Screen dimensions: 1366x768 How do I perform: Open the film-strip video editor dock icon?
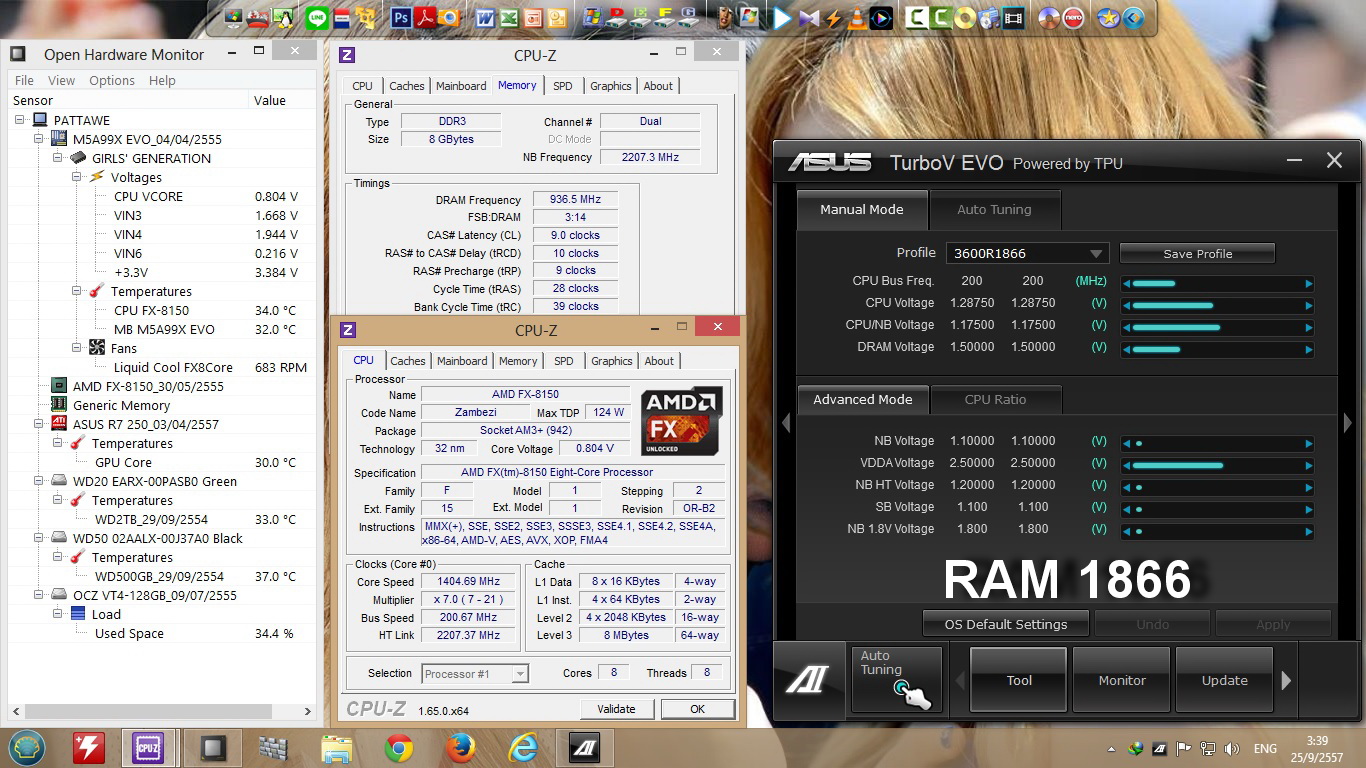click(x=1013, y=18)
